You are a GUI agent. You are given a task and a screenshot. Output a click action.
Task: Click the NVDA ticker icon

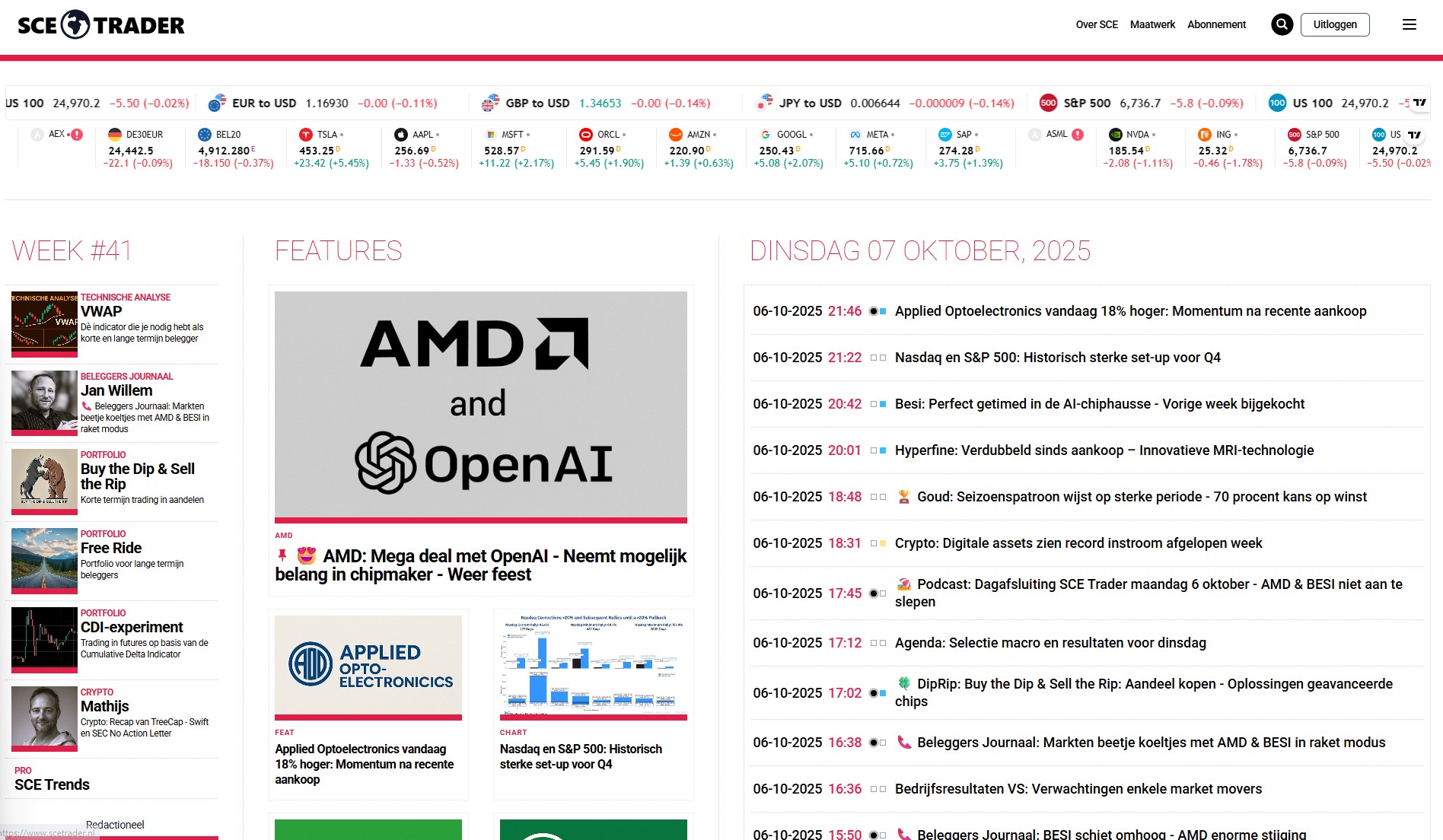[1115, 135]
